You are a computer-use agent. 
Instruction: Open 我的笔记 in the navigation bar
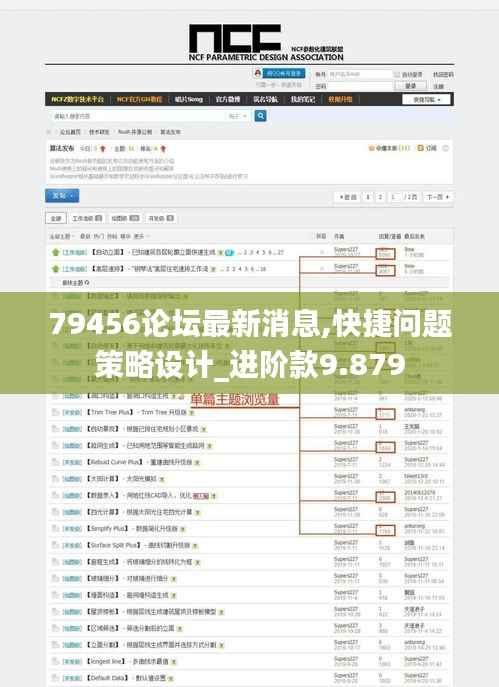[303, 99]
